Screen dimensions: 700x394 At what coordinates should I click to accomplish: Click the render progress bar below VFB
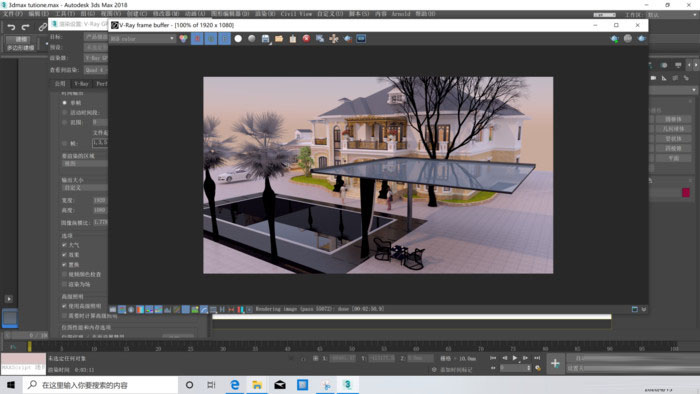pos(412,317)
